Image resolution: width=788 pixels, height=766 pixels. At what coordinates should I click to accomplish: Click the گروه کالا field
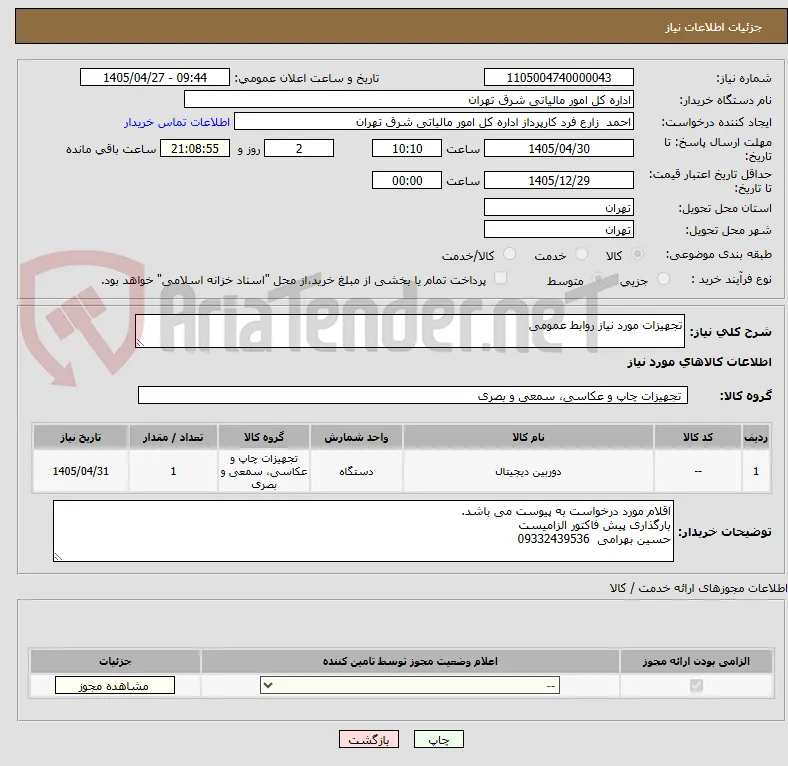tap(413, 396)
